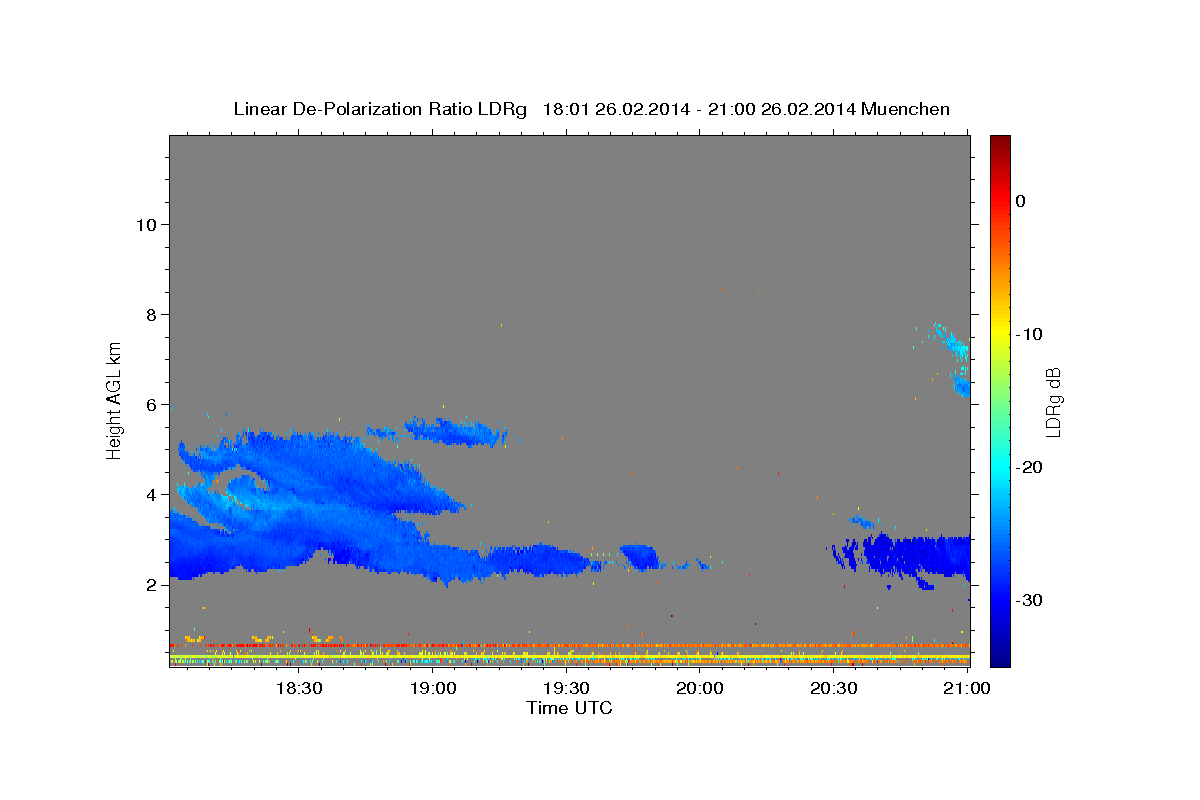Click the colorbar value label -30
Image resolution: width=1200 pixels, height=800 pixels.
(1029, 600)
